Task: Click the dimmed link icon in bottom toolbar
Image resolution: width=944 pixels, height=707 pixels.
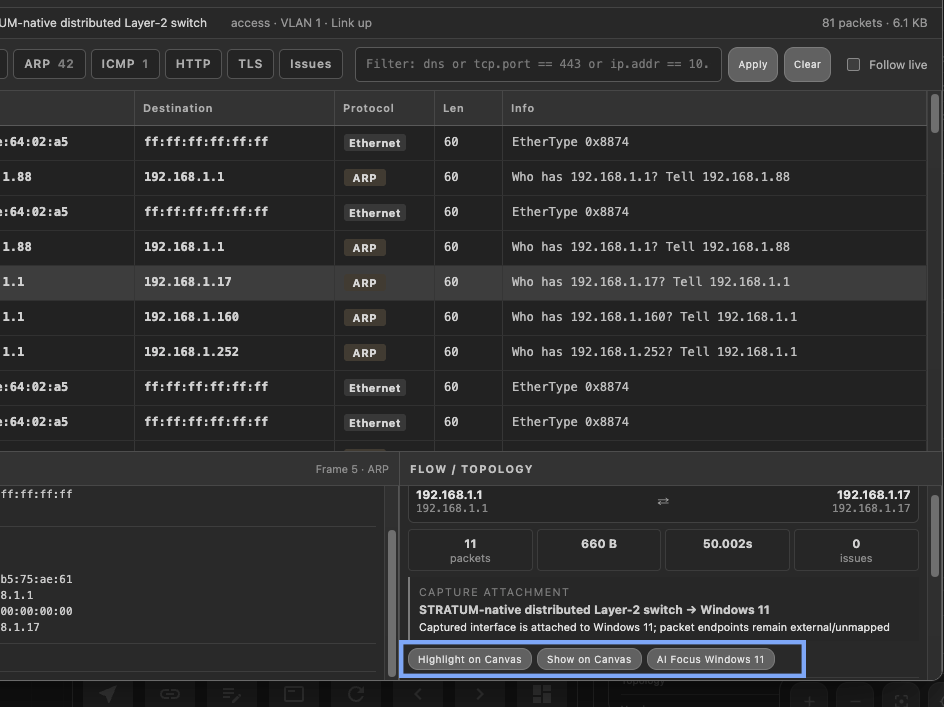Action: tap(170, 694)
